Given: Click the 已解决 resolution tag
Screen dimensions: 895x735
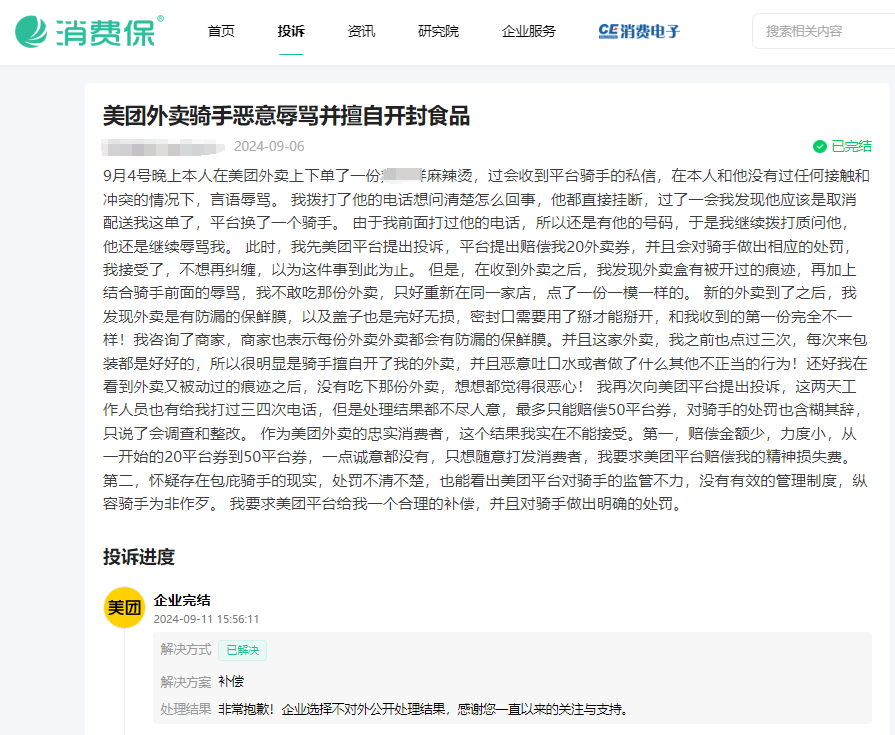Looking at the screenshot, I should pos(242,648).
